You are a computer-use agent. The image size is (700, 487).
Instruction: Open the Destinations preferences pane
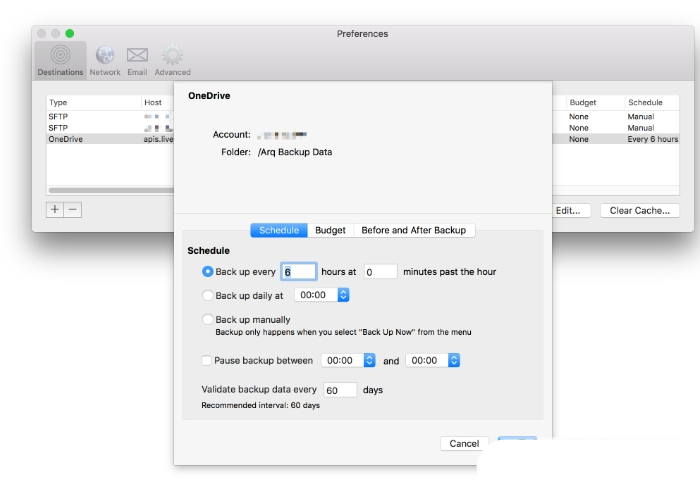tap(60, 59)
